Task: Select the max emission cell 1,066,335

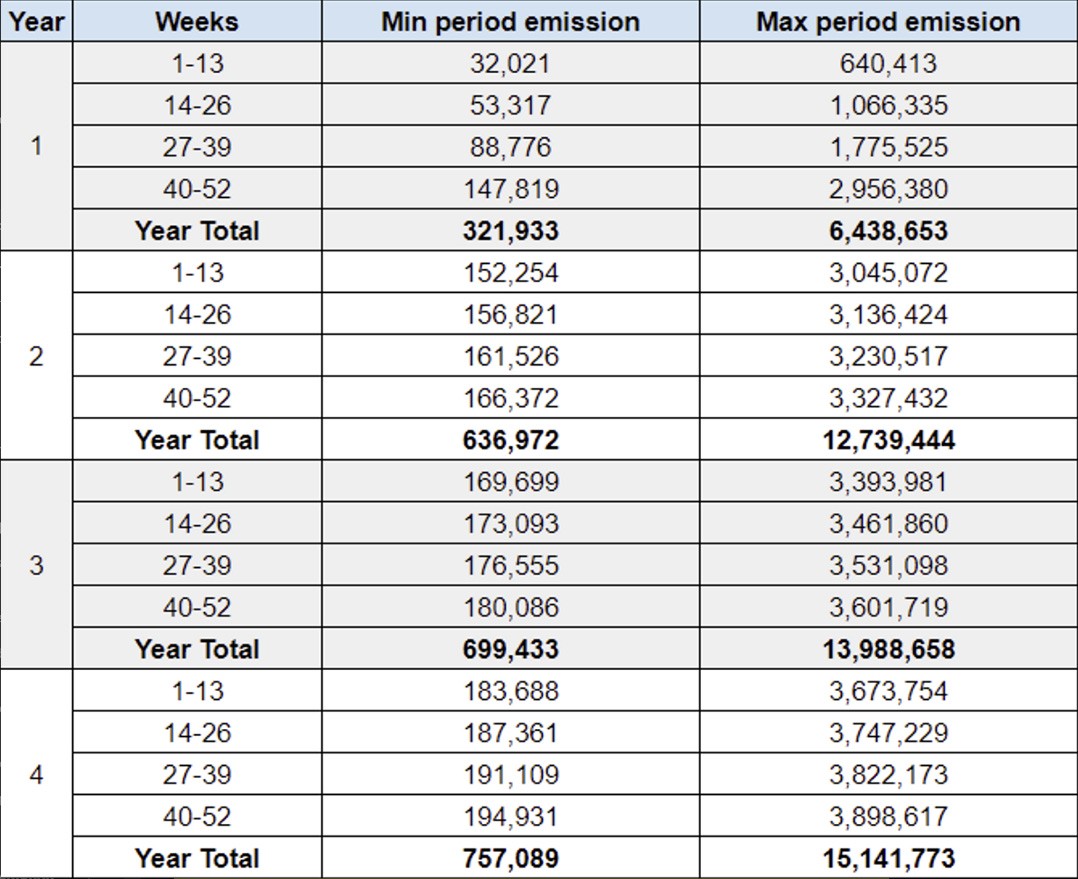Action: pyautogui.click(x=888, y=106)
